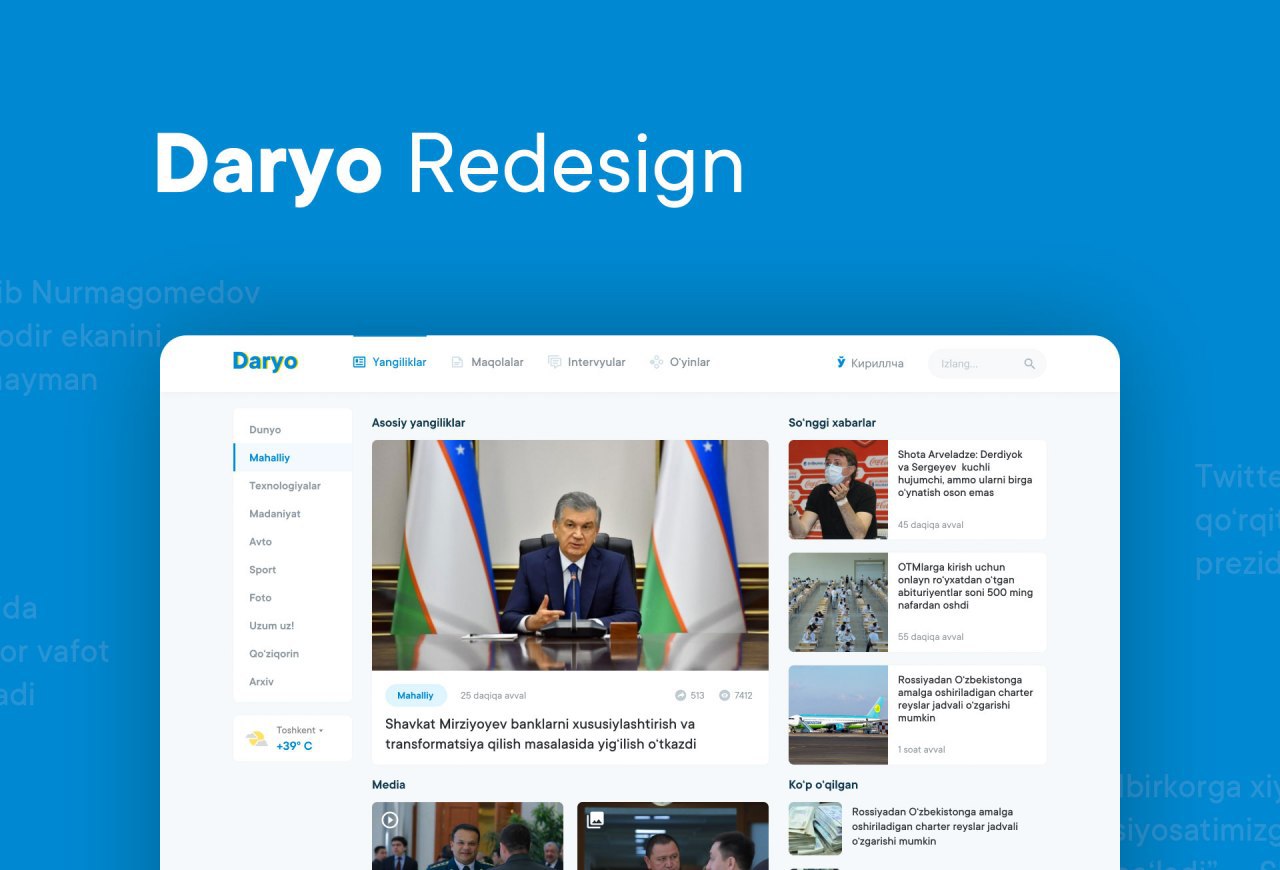This screenshot has width=1280, height=870.
Task: Click the share count icon showing 513
Action: tap(681, 695)
